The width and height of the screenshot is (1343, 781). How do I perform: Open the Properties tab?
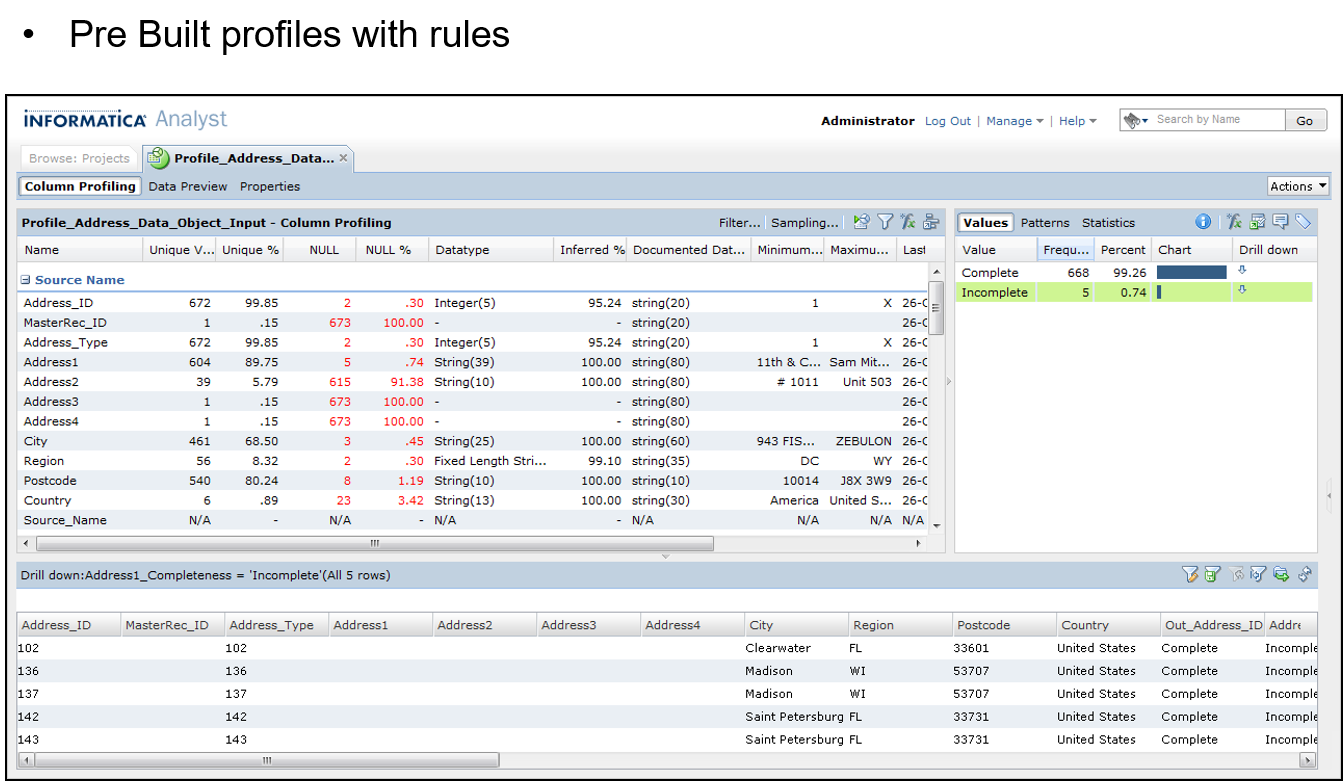pyautogui.click(x=270, y=186)
